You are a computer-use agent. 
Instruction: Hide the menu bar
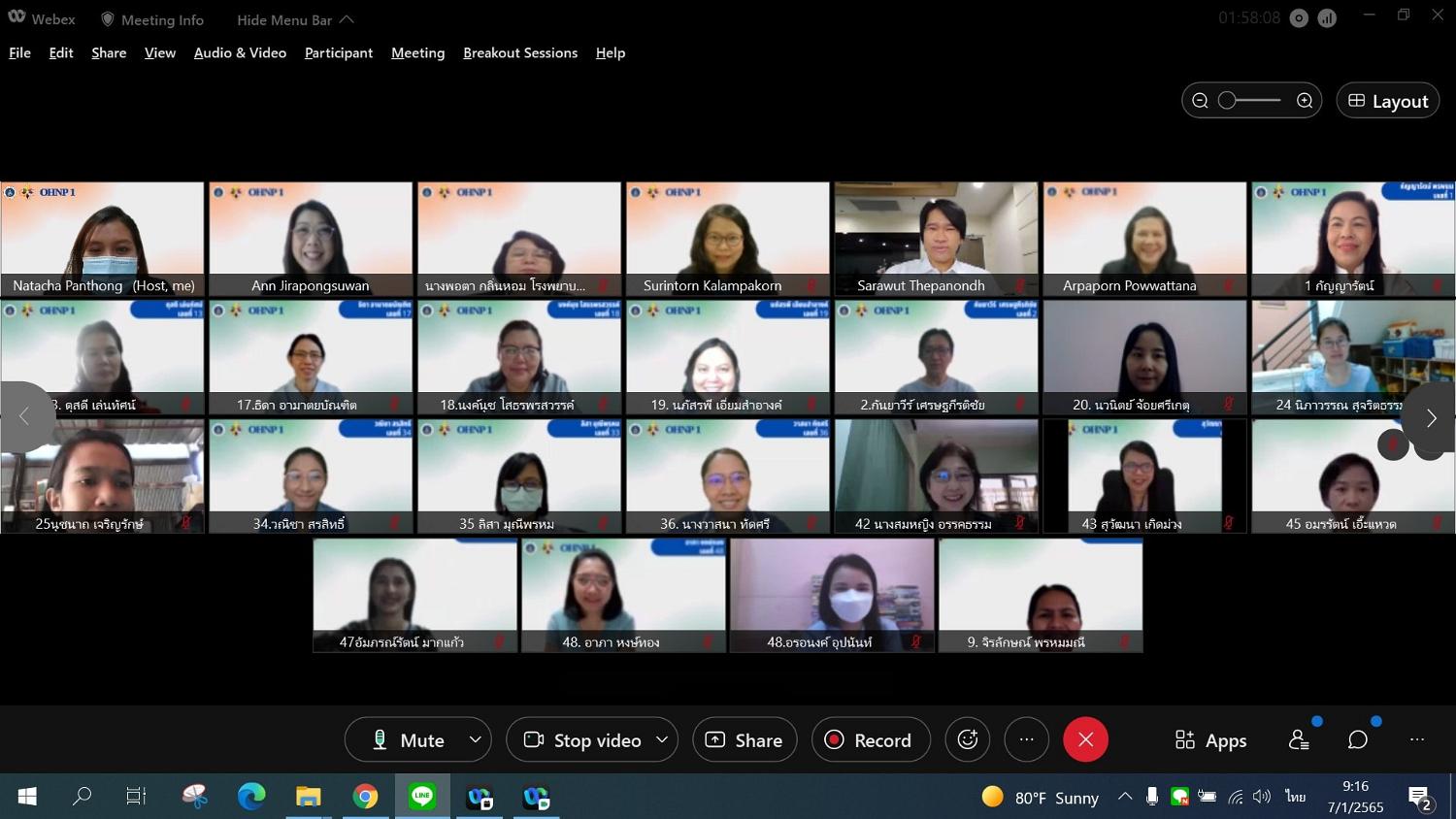[295, 19]
